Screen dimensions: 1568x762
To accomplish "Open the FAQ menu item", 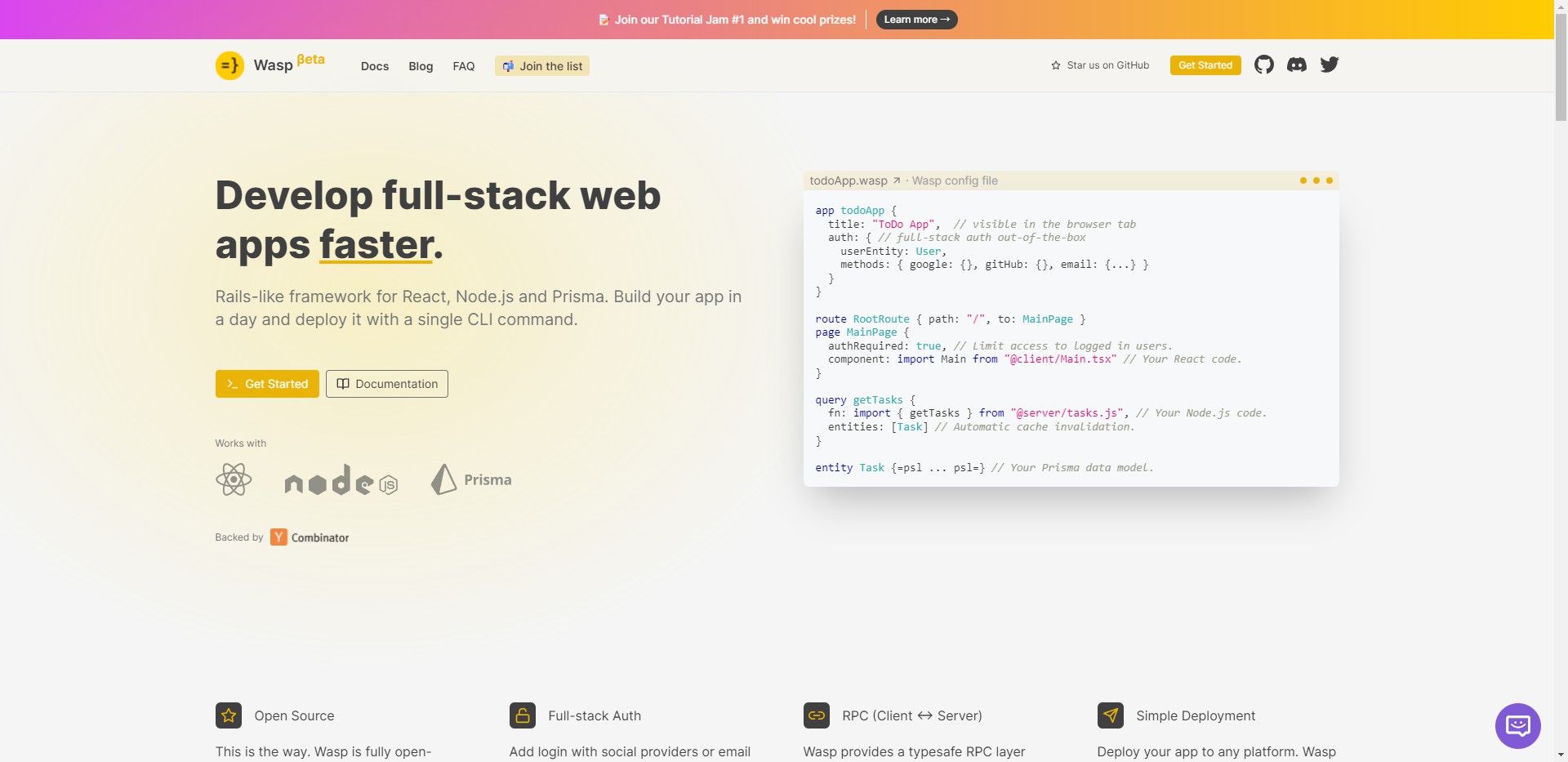I will tap(464, 66).
